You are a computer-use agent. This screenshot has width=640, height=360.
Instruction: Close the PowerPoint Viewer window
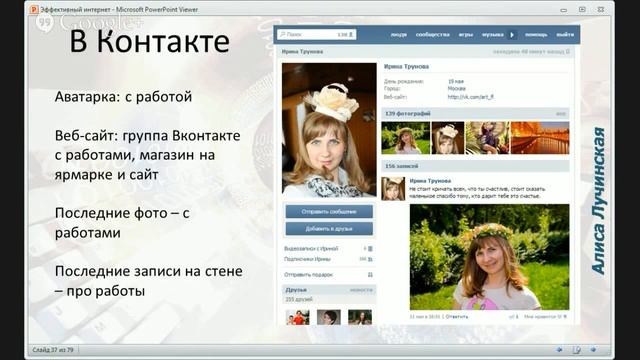[x=601, y=9]
